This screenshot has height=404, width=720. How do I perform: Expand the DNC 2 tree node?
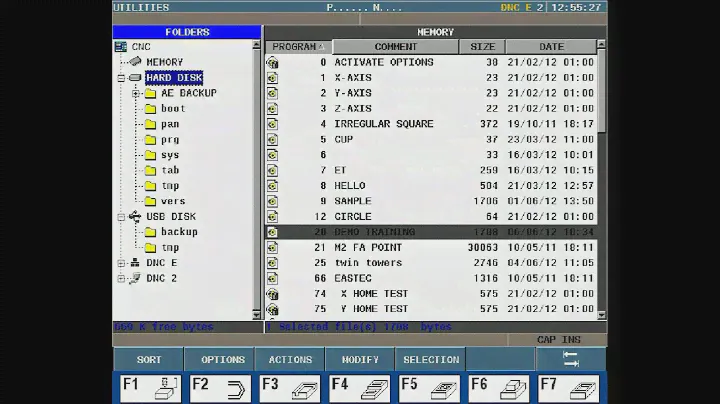121,279
